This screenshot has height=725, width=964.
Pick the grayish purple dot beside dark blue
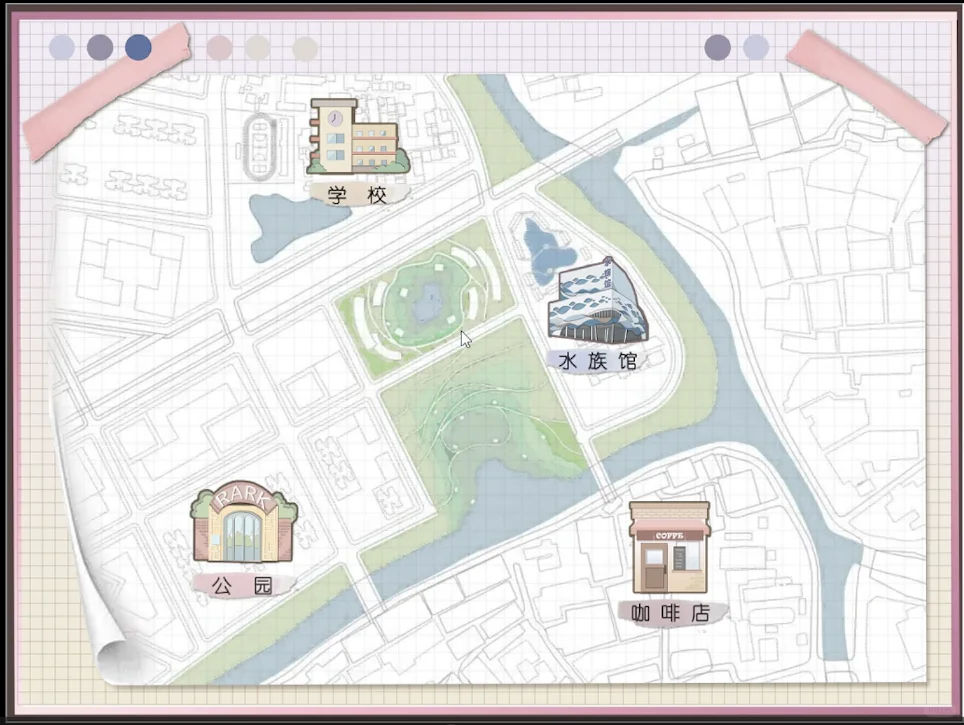(x=100, y=47)
